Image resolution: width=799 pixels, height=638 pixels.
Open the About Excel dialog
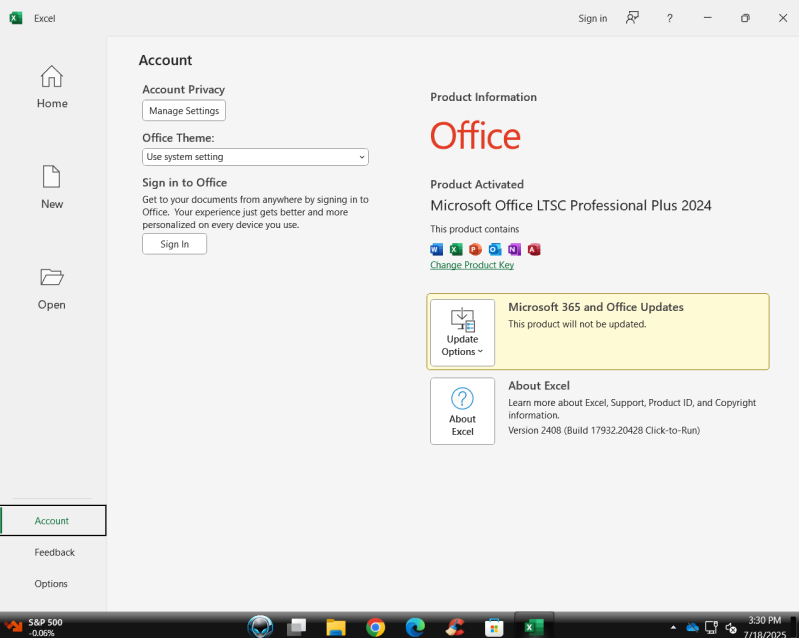click(x=462, y=411)
